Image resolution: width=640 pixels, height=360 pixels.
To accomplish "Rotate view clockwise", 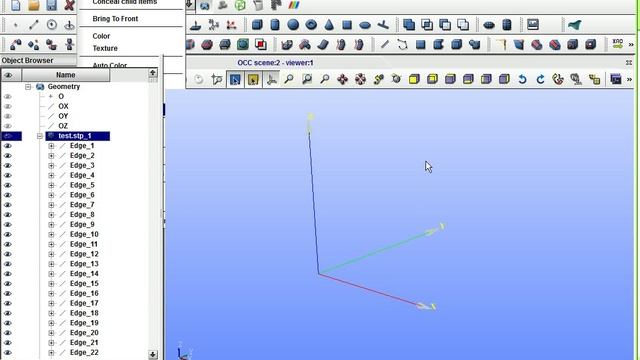I will point(540,79).
